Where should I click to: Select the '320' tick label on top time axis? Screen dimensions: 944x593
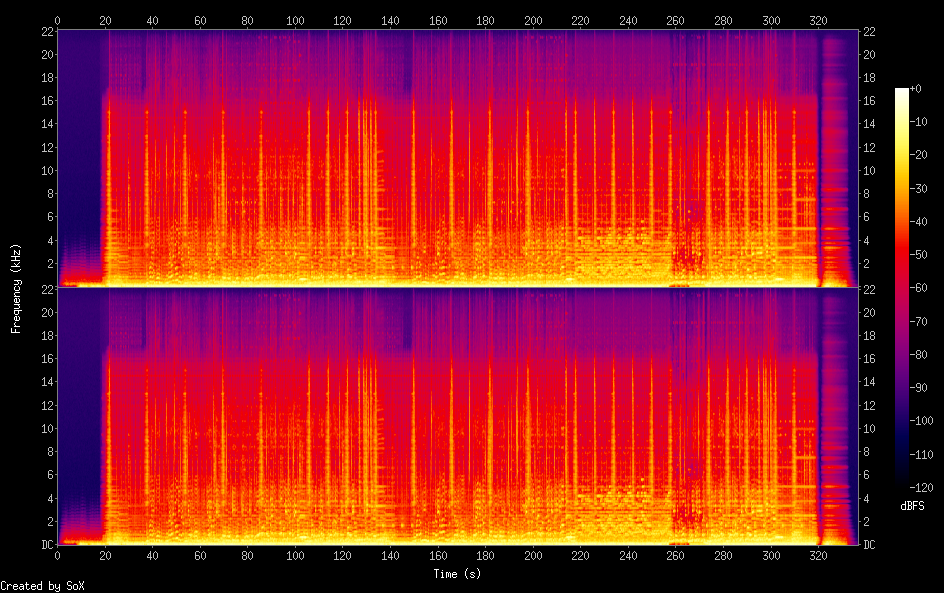818,20
